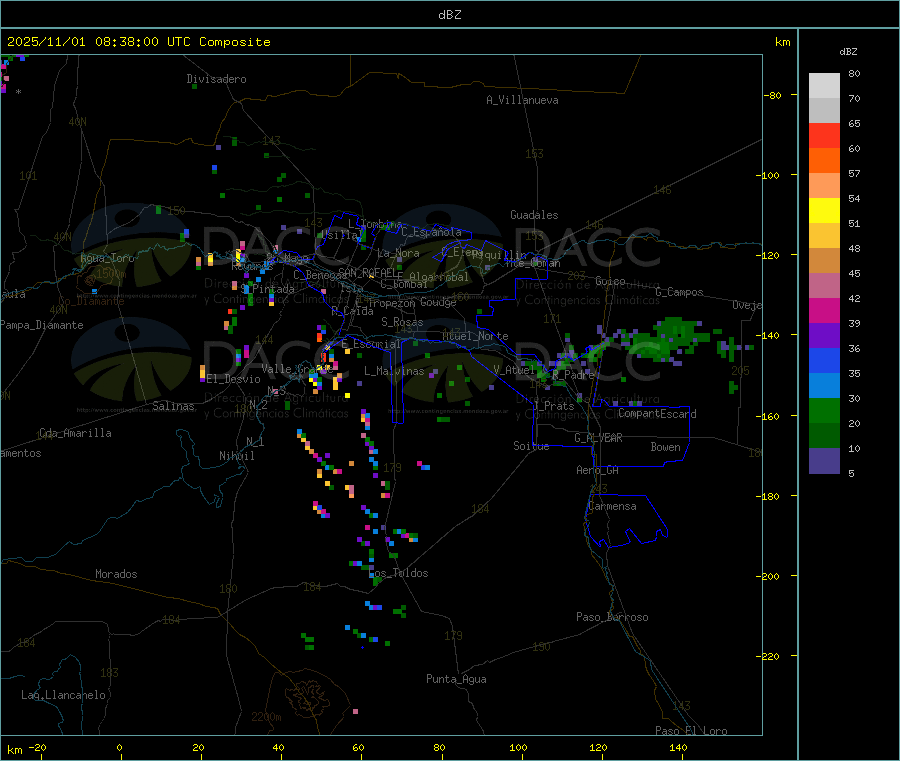Viewport: 900px width, 761px height.
Task: Click the Nihuil location label
Action: click(x=237, y=456)
